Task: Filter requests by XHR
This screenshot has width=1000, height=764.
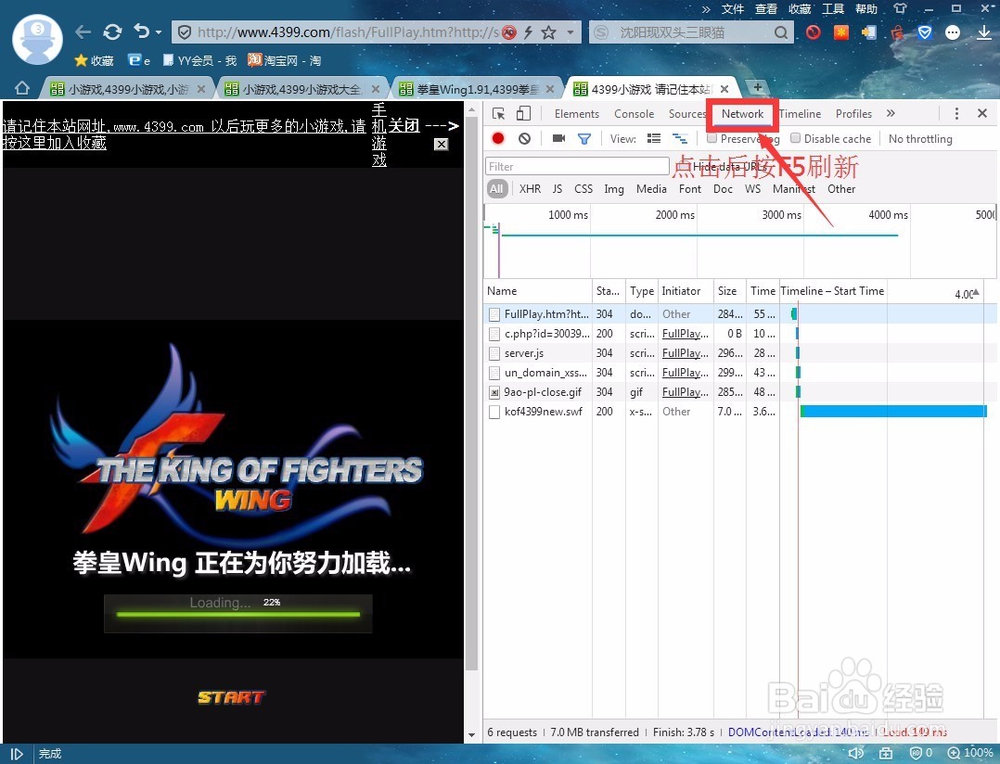Action: click(x=529, y=189)
